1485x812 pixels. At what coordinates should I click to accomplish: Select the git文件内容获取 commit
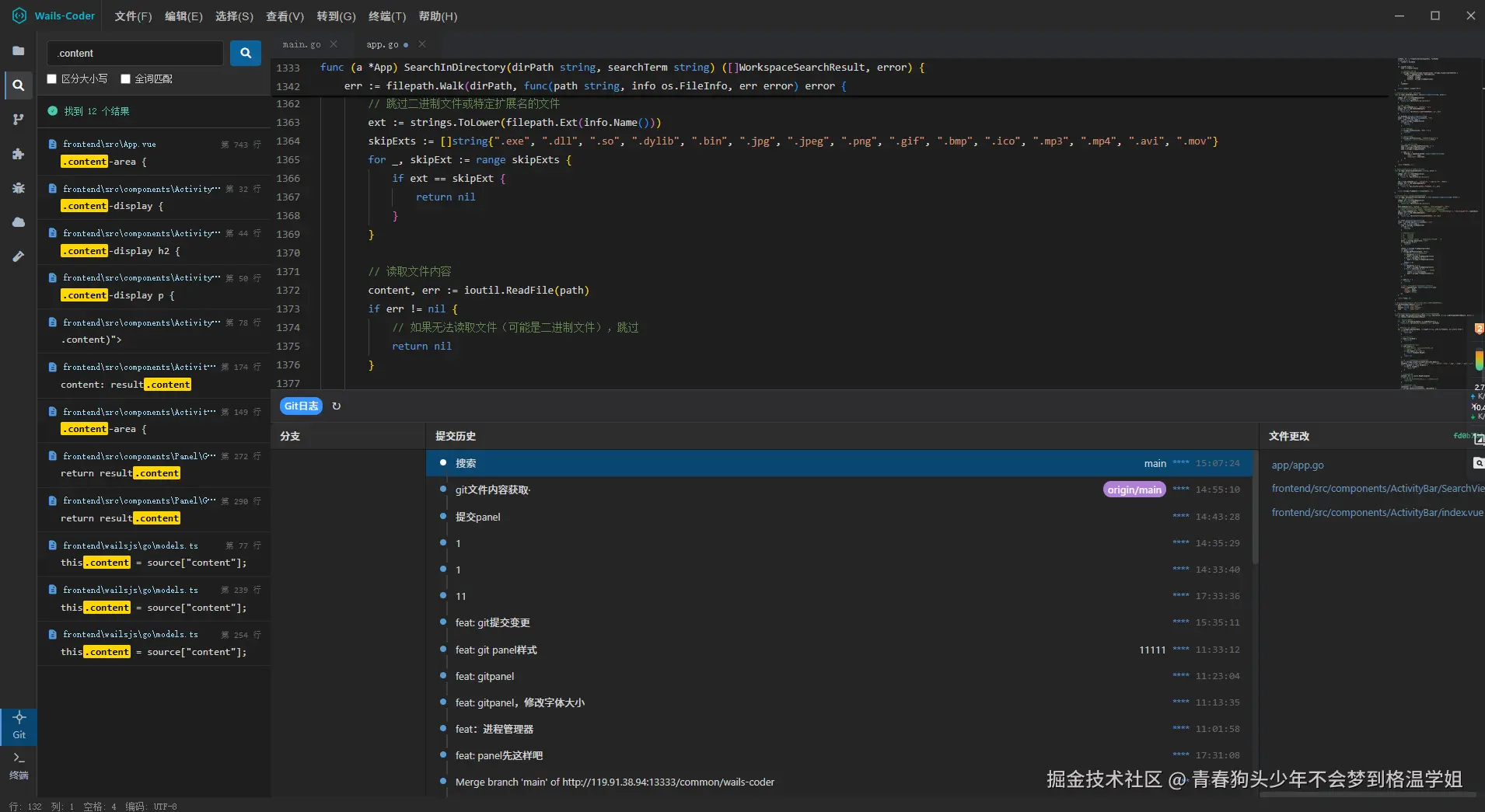[838, 490]
